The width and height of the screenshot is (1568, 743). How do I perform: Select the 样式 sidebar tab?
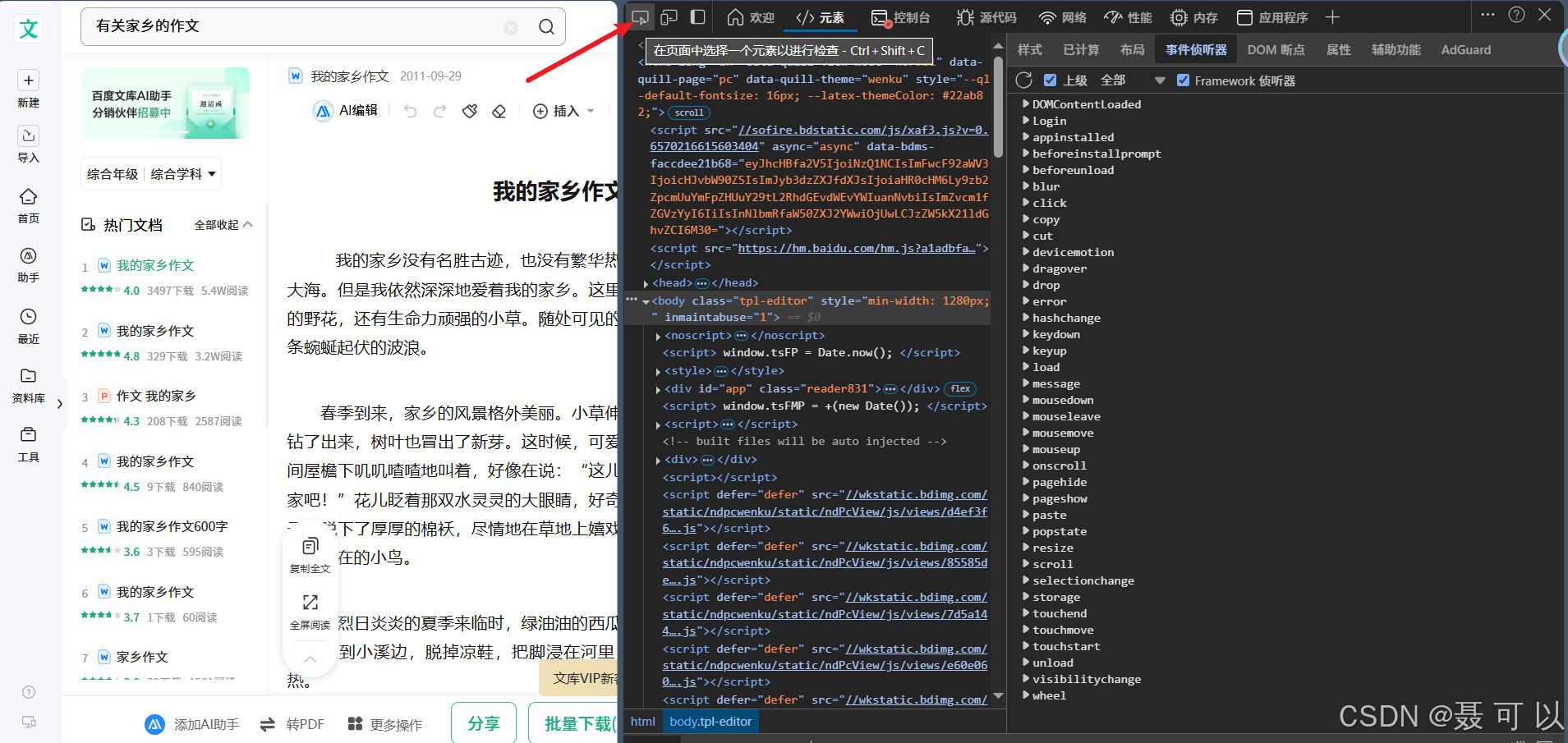tap(1029, 50)
